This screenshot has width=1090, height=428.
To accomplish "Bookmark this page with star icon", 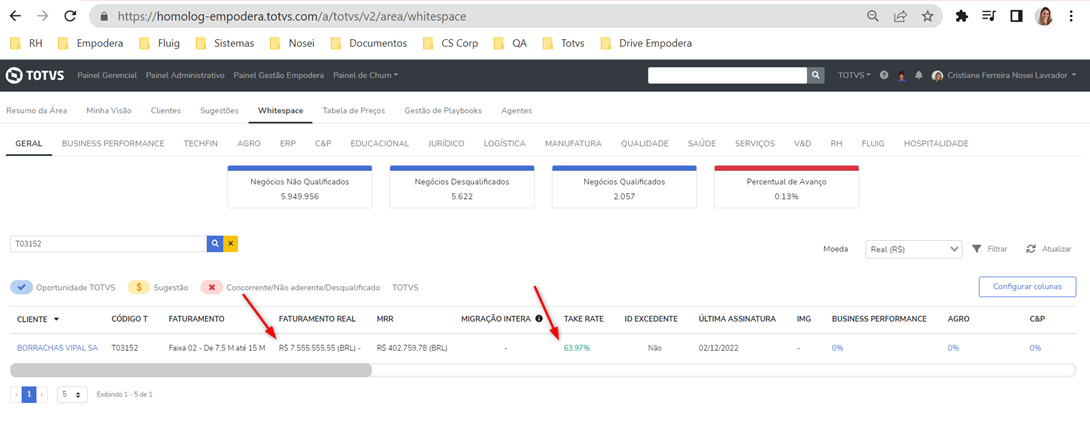I will click(x=927, y=16).
